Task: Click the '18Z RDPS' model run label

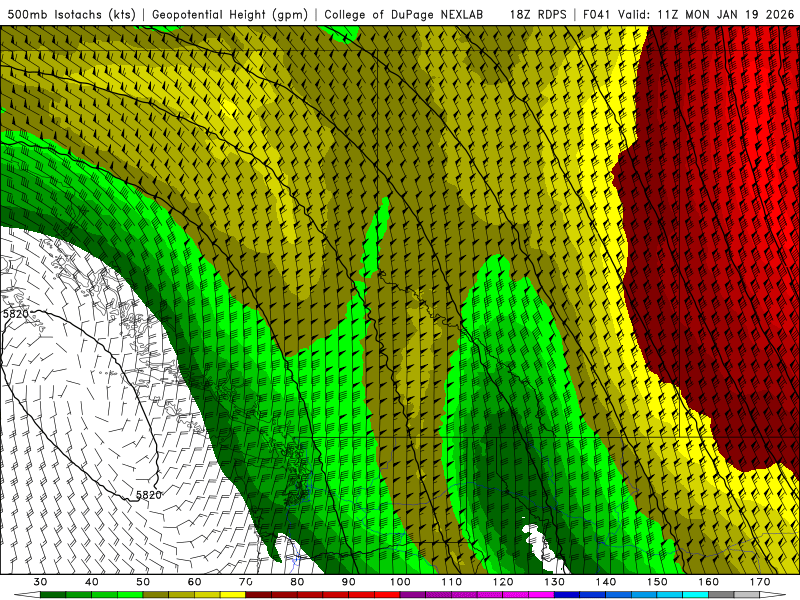Action: click(x=538, y=14)
